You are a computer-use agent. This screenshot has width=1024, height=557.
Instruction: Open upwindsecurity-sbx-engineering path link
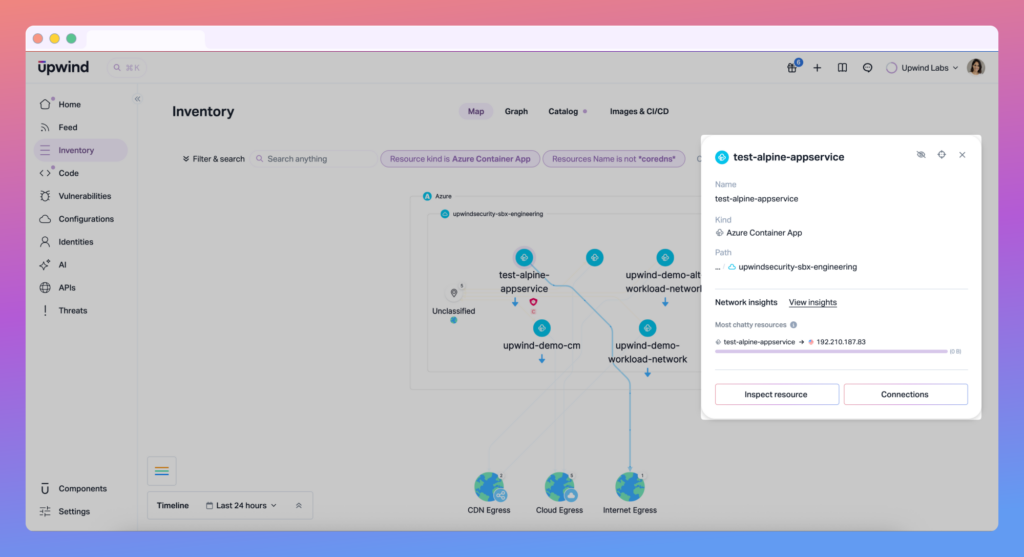(797, 267)
